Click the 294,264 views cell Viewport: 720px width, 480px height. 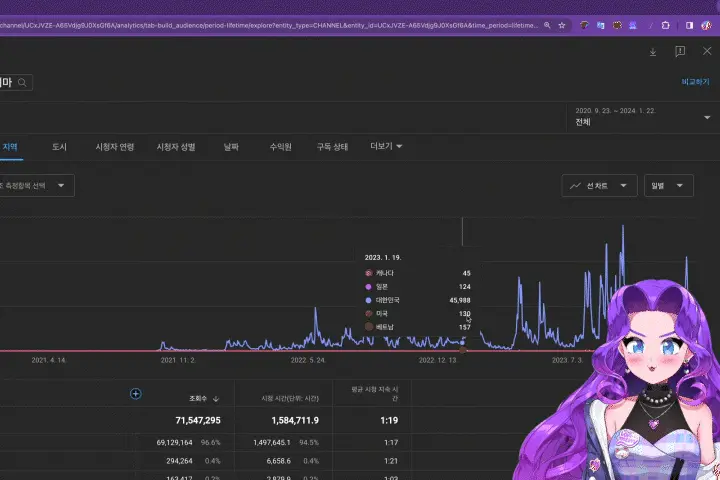pyautogui.click(x=180, y=461)
